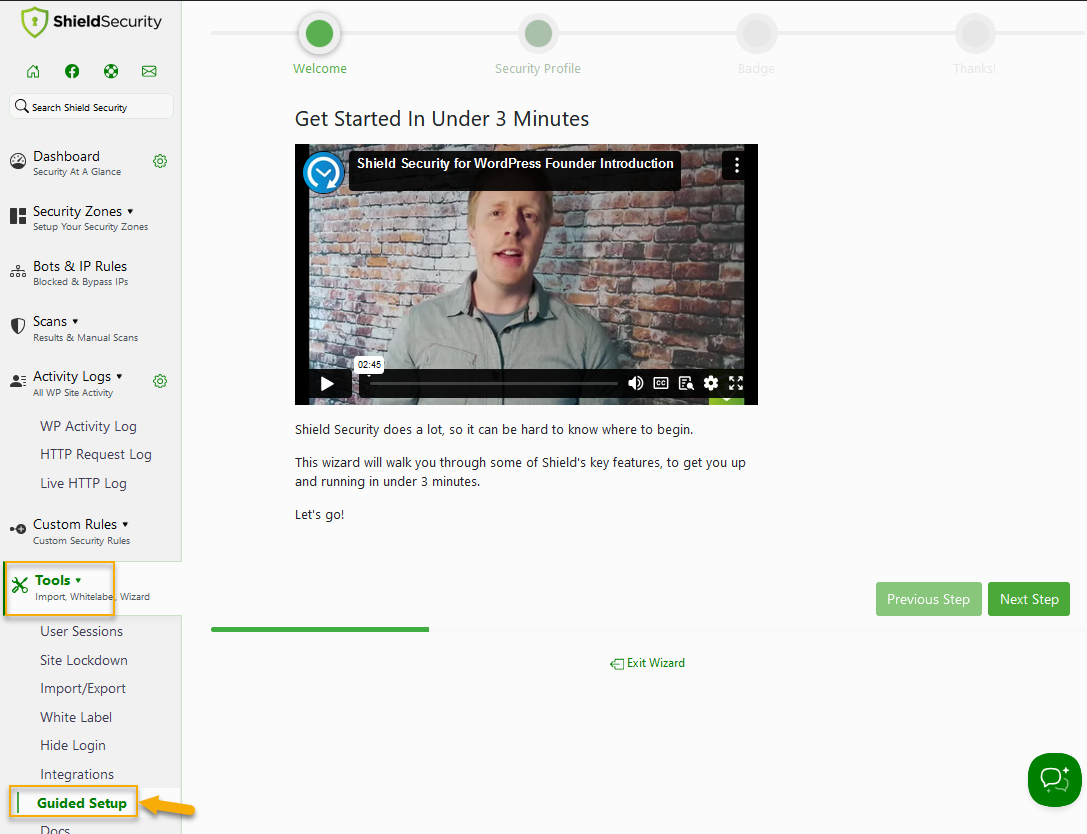Collapse Tools menu
This screenshot has width=1087, height=834.
[x=78, y=580]
